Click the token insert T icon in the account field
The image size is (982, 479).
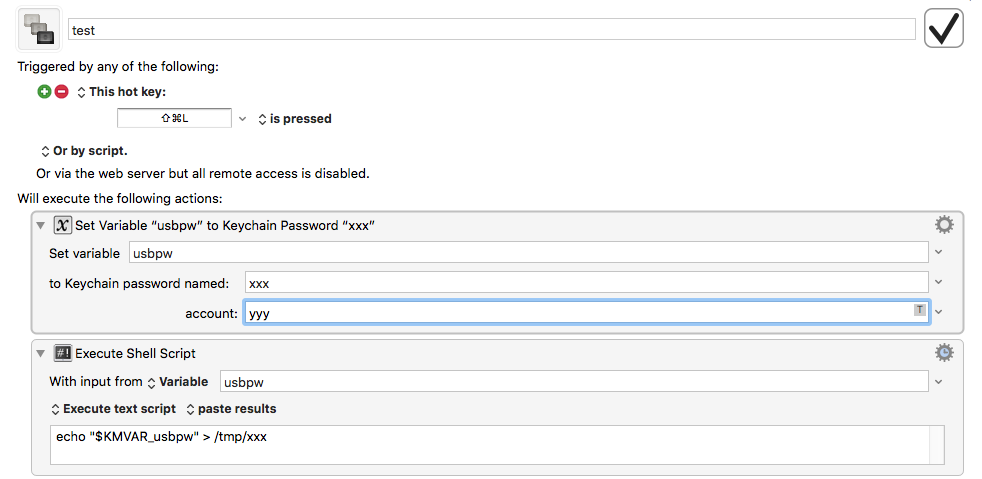pyautogui.click(x=919, y=309)
